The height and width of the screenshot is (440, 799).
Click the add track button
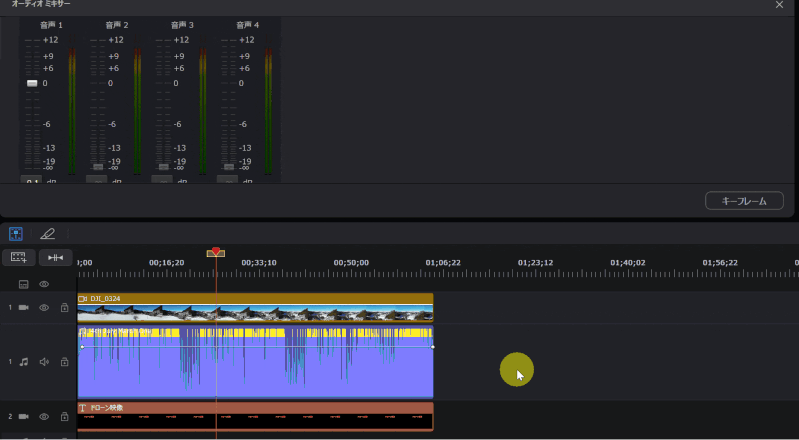[17, 258]
